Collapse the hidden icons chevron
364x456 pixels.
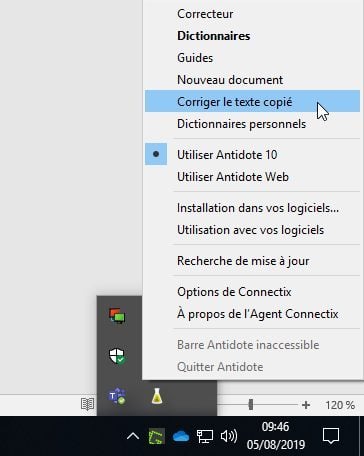[x=133, y=436]
